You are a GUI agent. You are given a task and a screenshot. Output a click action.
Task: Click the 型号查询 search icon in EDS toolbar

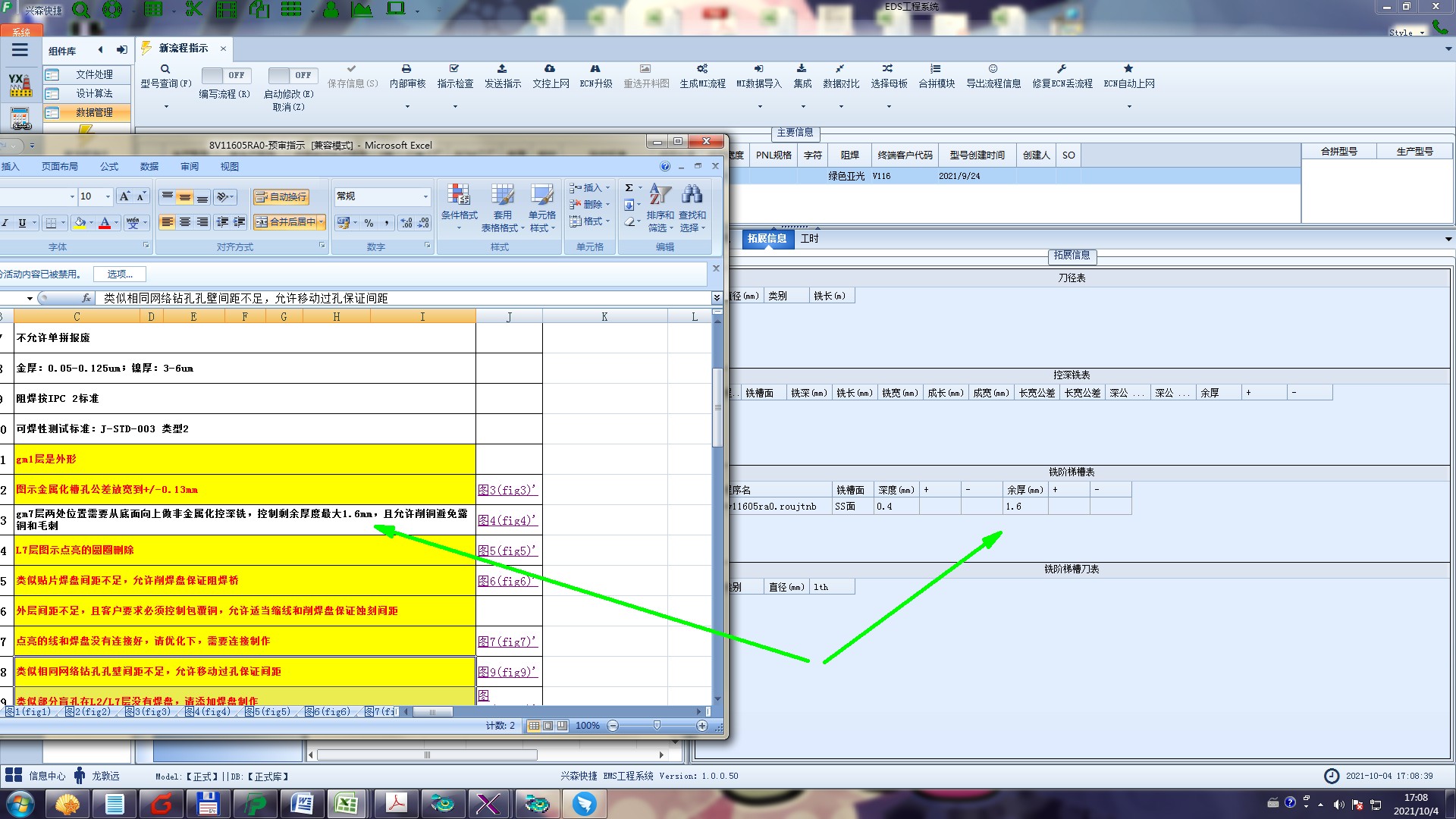[x=165, y=69]
